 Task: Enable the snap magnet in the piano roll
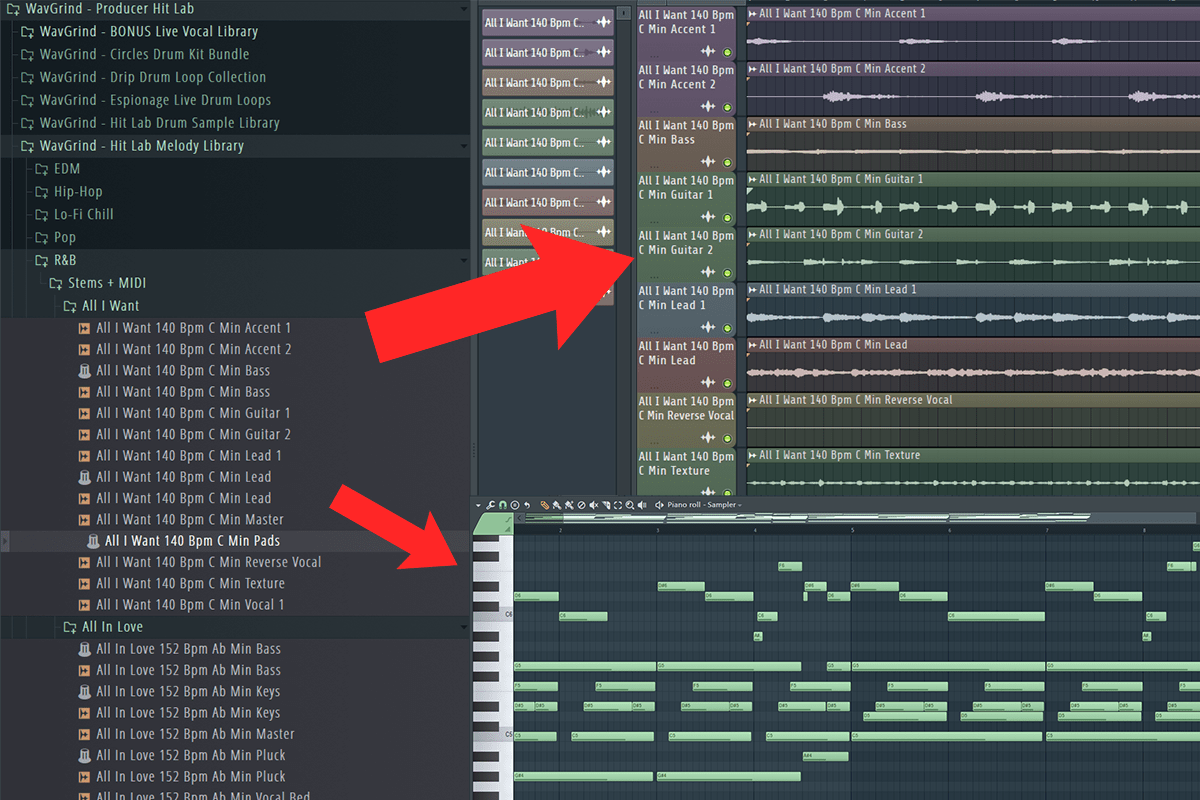click(x=502, y=505)
